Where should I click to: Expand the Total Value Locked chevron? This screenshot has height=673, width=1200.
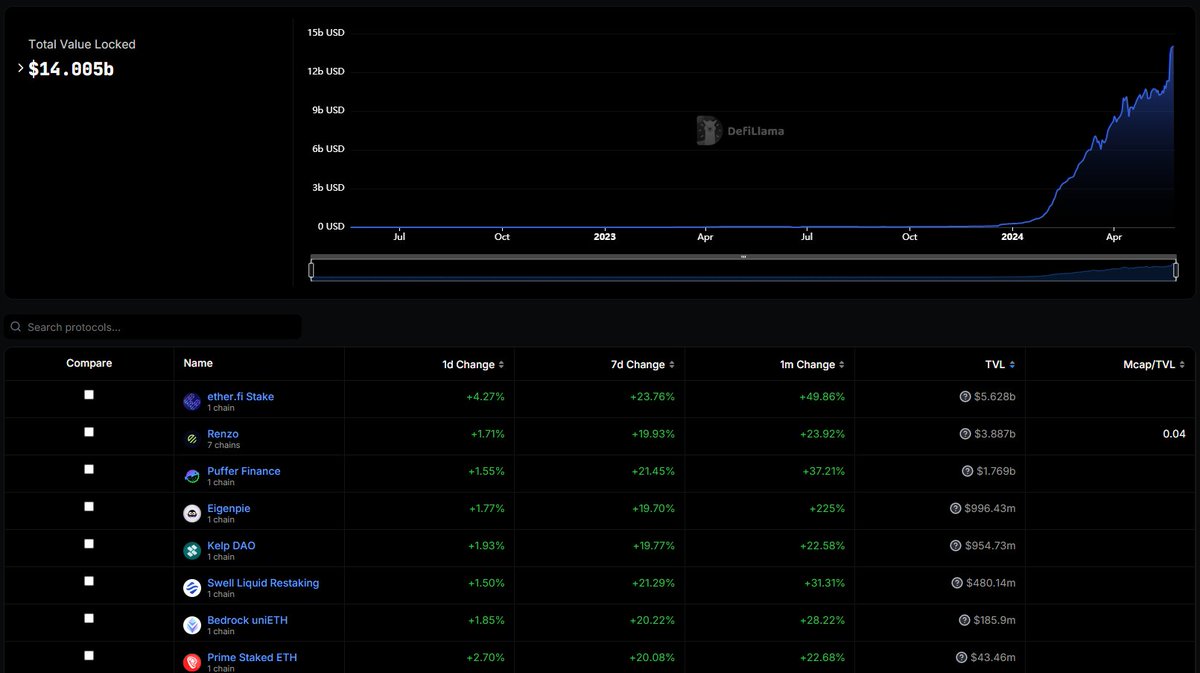click(20, 68)
